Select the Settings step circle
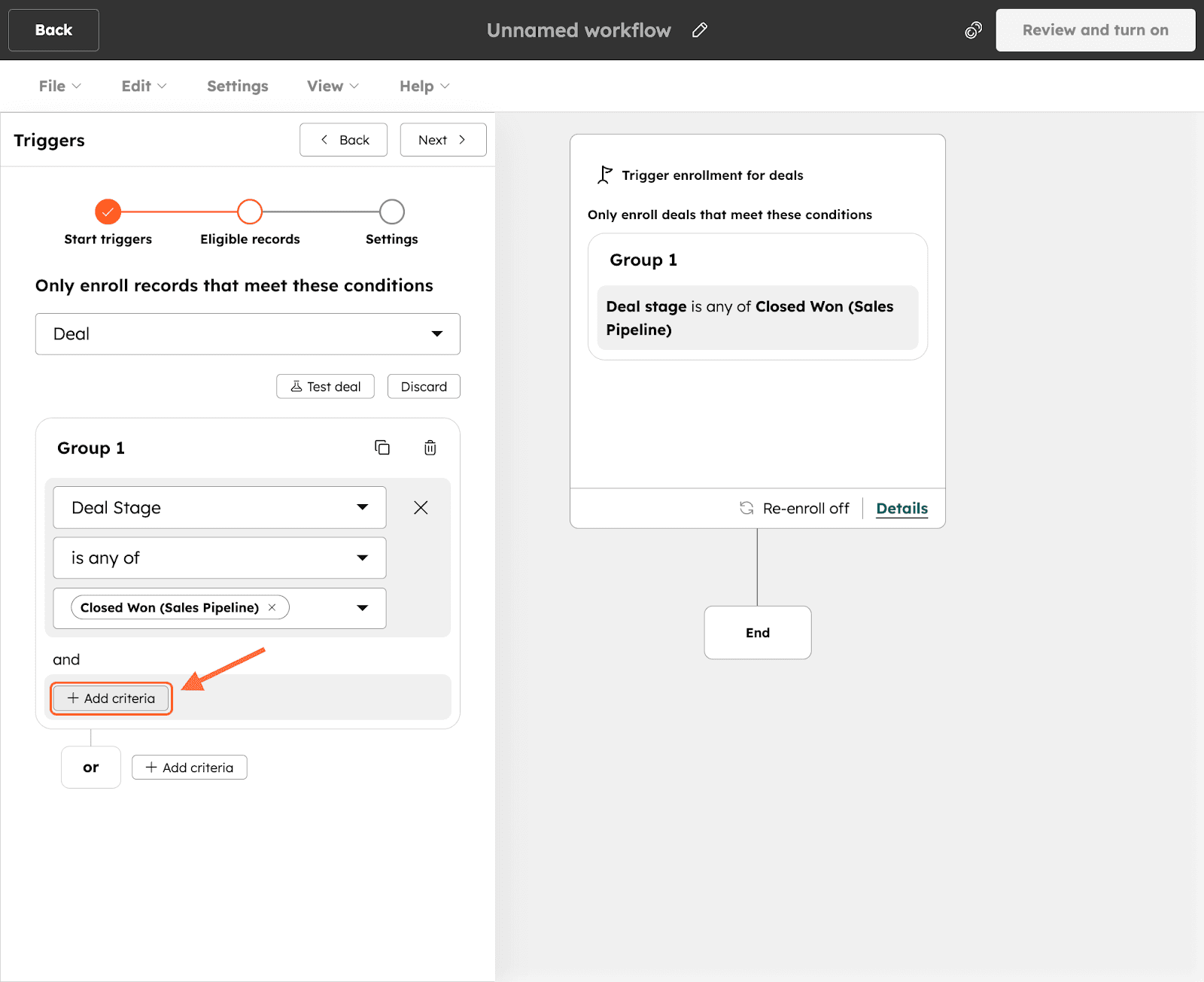 tap(391, 212)
